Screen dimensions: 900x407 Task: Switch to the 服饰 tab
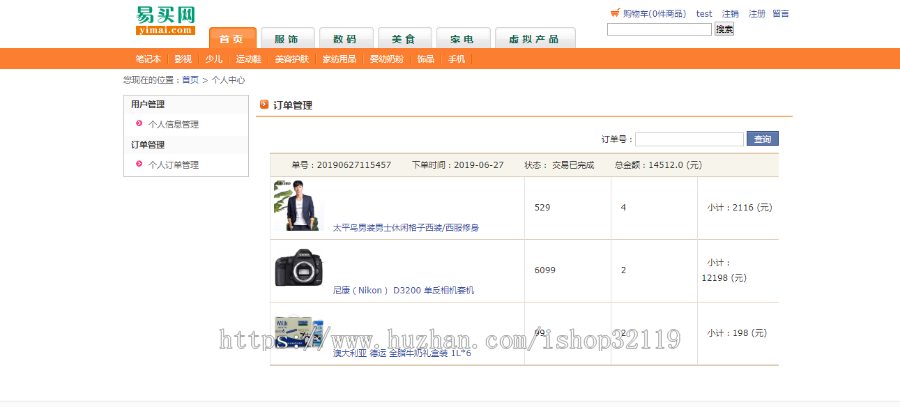(x=288, y=38)
